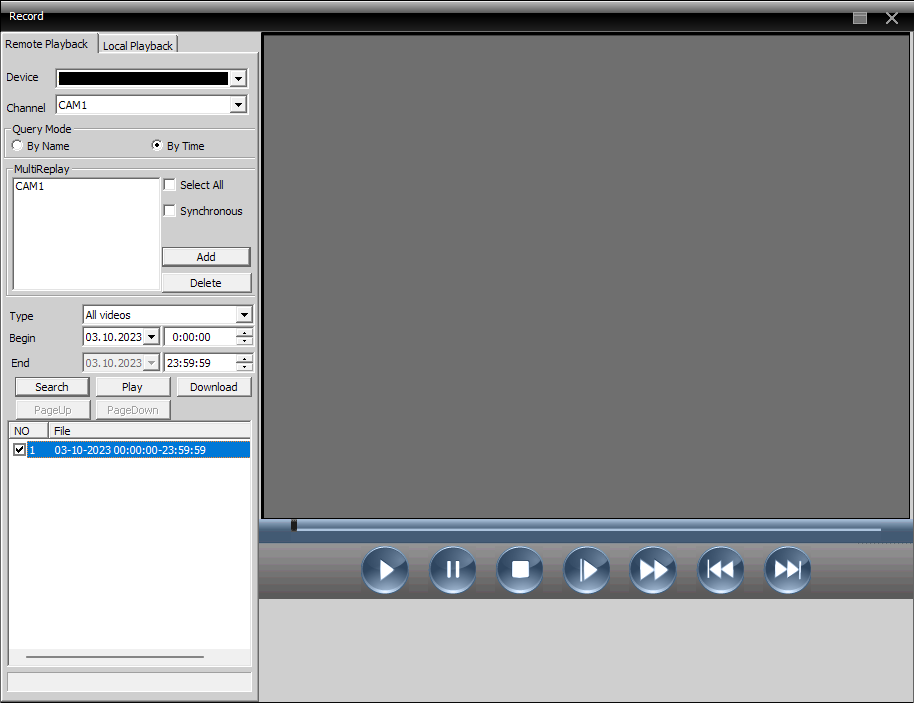Open the Device dropdown list
914x703 pixels.
pyautogui.click(x=238, y=79)
